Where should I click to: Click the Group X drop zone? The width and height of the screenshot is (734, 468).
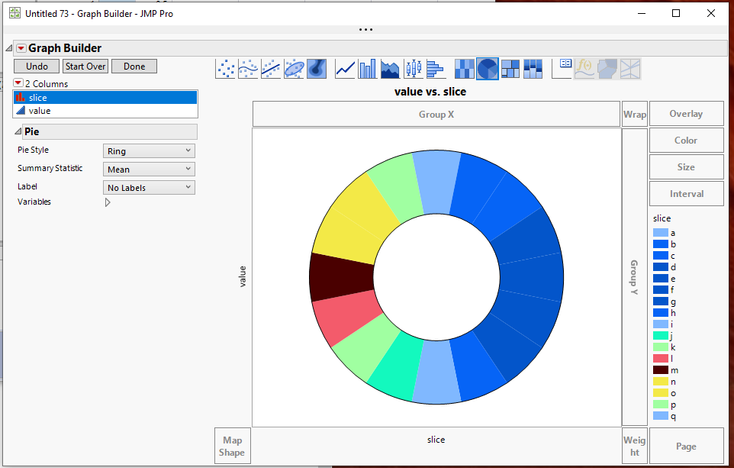[436, 114]
